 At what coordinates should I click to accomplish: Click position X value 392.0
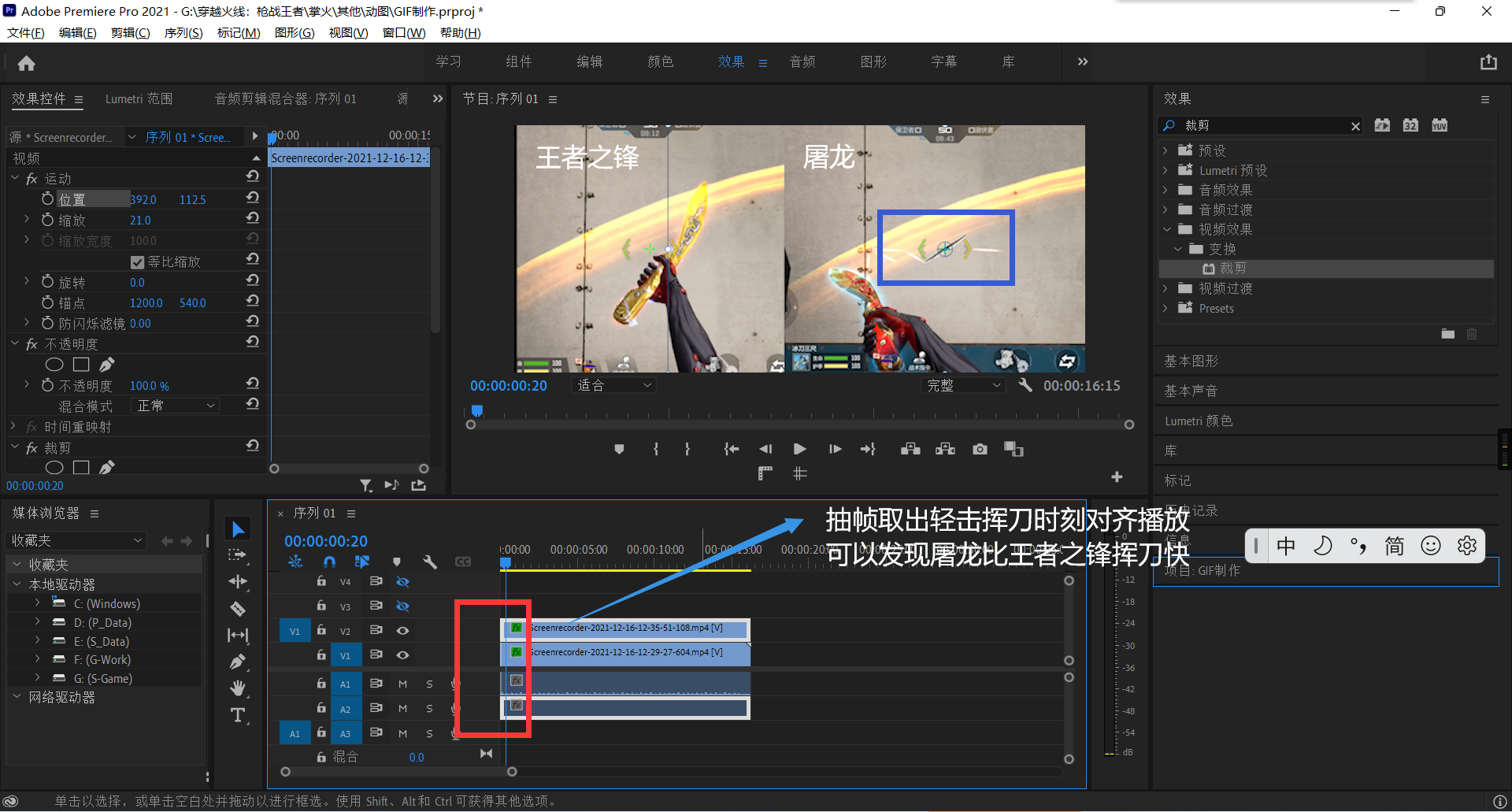point(143,200)
